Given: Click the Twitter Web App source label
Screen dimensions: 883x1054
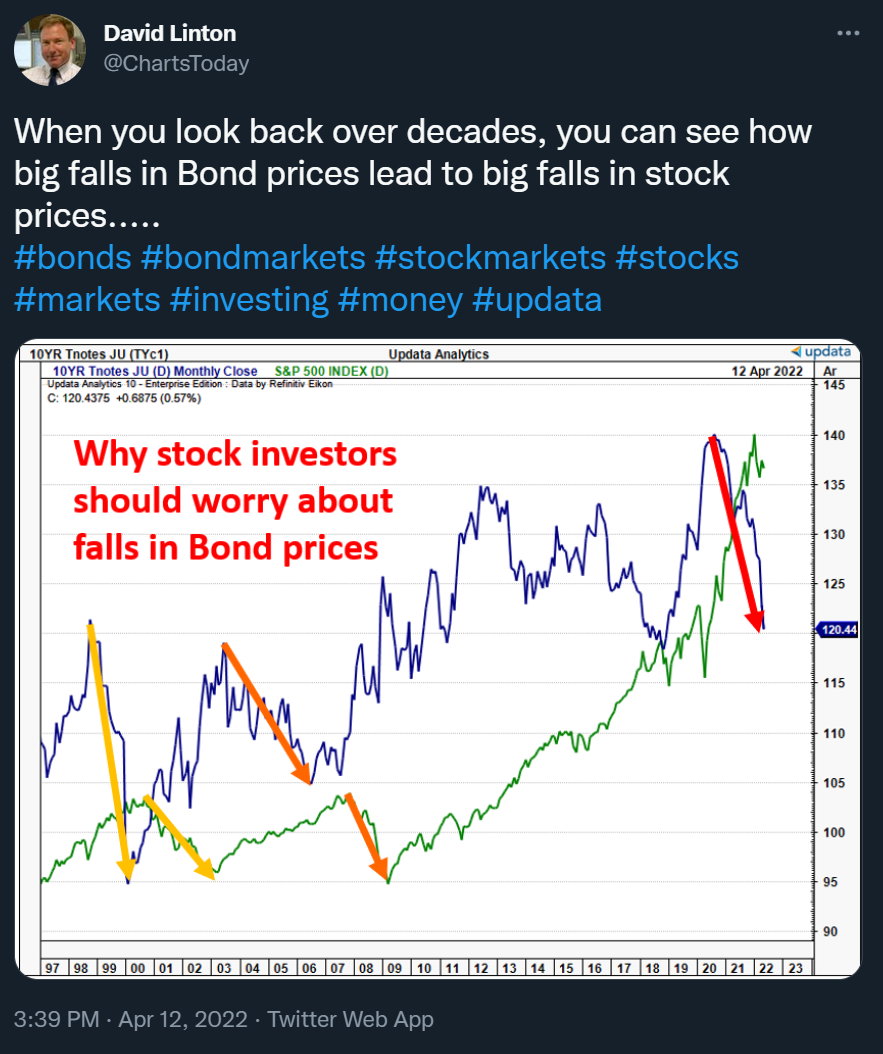Looking at the screenshot, I should pyautogui.click(x=351, y=1019).
